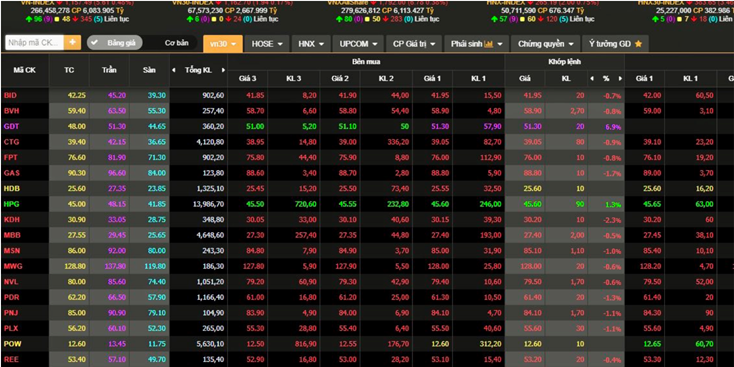The image size is (734, 367).
Task: Click the KL 3 column header
Action: [294, 79]
